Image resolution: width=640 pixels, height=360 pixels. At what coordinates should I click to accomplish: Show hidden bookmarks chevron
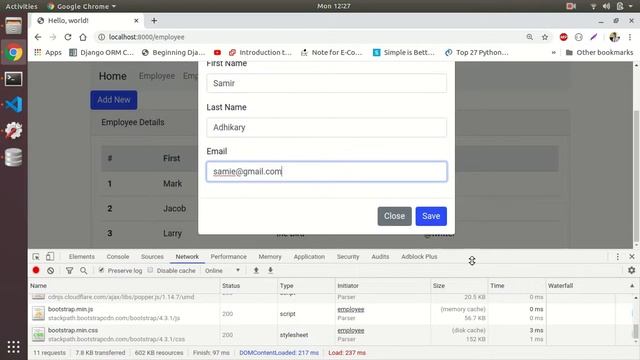(x=553, y=52)
